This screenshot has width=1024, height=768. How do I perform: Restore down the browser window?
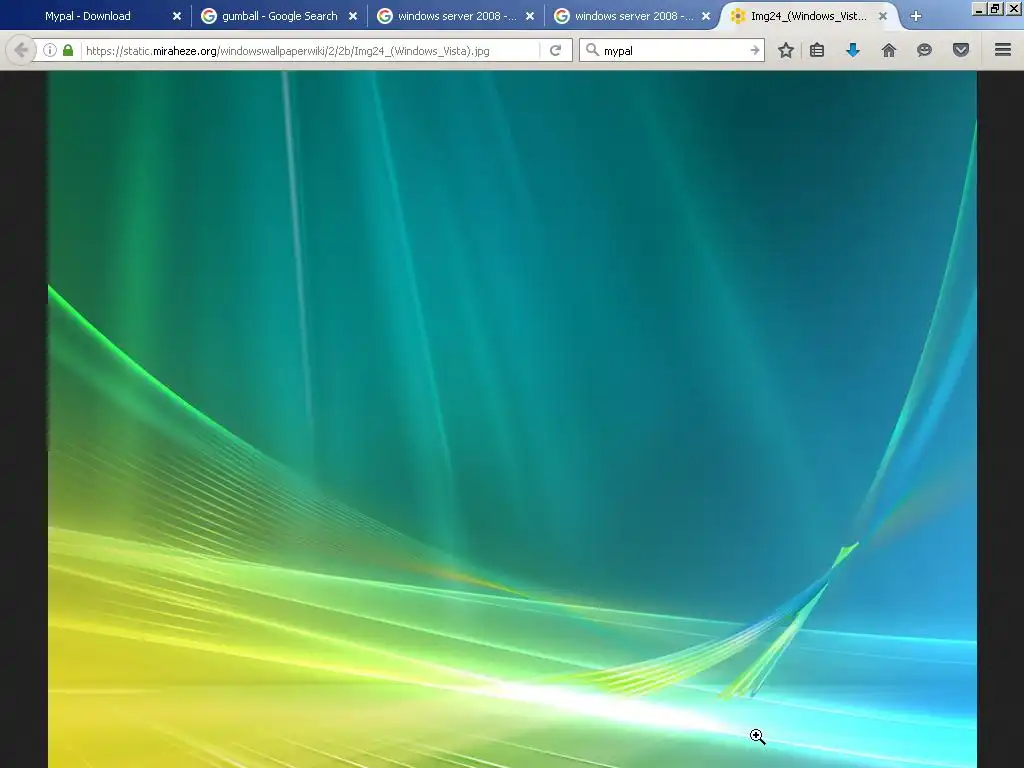pyautogui.click(x=995, y=8)
